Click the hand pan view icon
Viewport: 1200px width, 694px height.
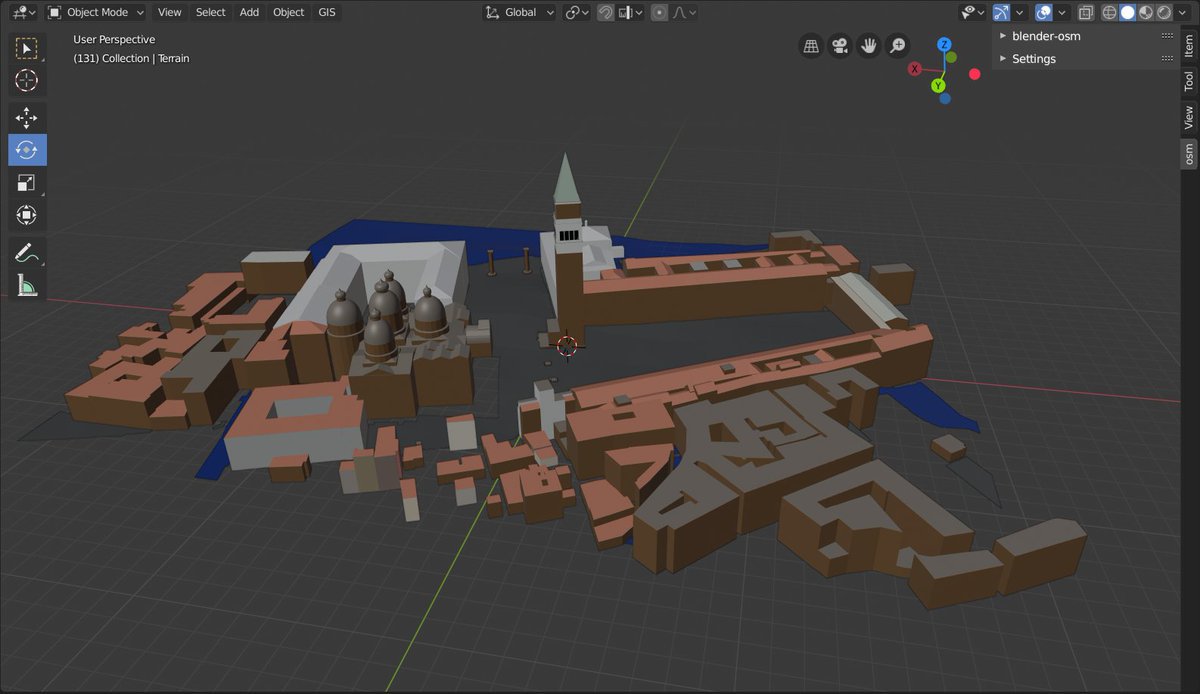coord(869,45)
